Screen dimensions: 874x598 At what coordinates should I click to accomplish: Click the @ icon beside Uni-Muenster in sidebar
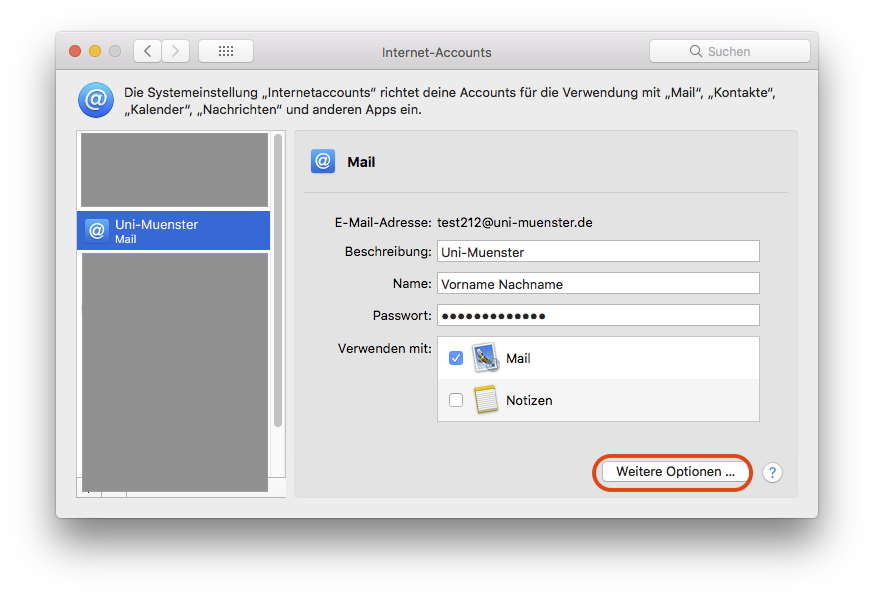pos(97,231)
